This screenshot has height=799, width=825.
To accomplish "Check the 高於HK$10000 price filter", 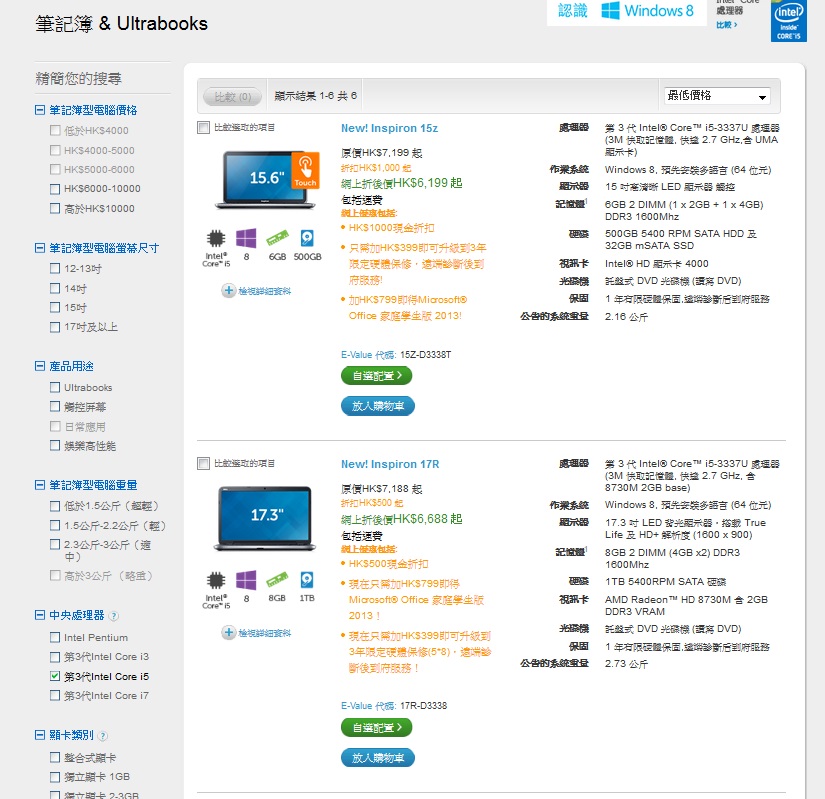I will click(55, 208).
